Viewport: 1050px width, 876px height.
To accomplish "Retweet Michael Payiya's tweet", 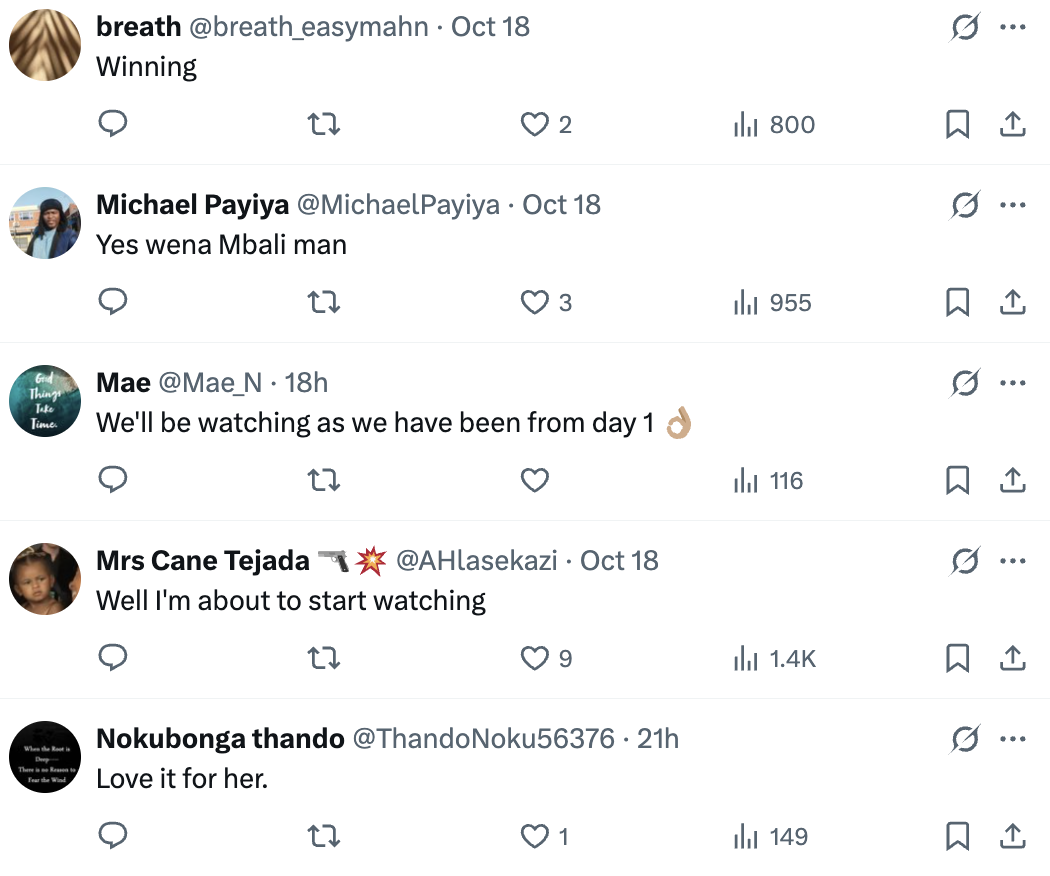I will (x=323, y=302).
